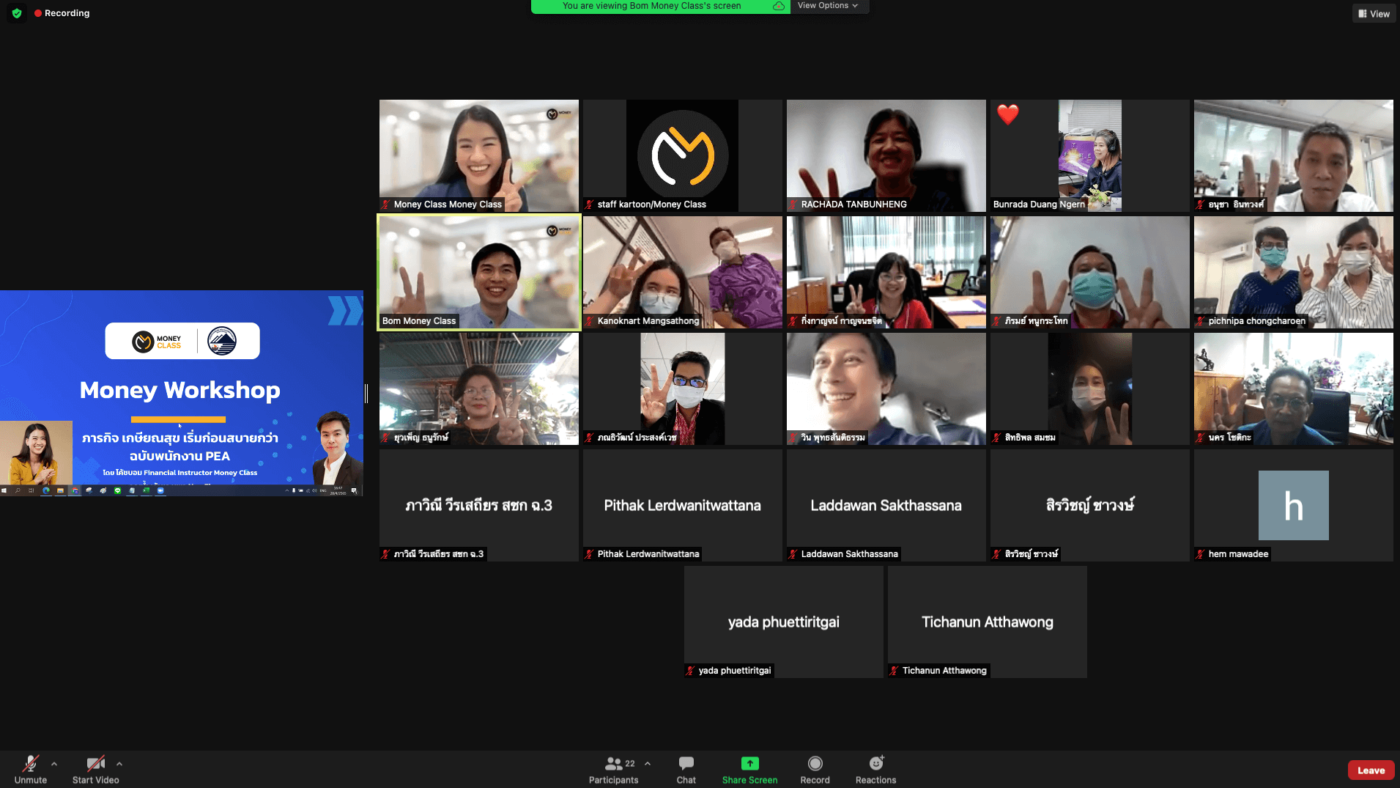Select the Money Workshop shared screen
The image size is (1400, 788).
tap(181, 392)
